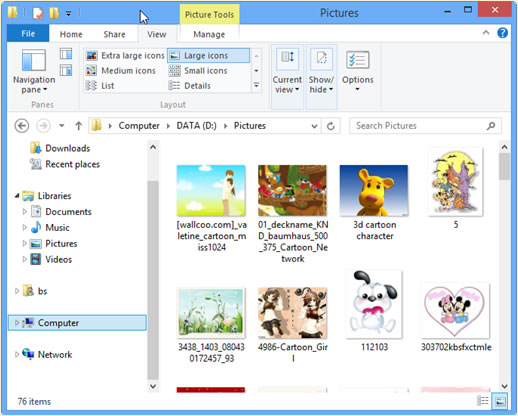Click the file list scrollbar thumb
This screenshot has height=416, width=518.
505,167
